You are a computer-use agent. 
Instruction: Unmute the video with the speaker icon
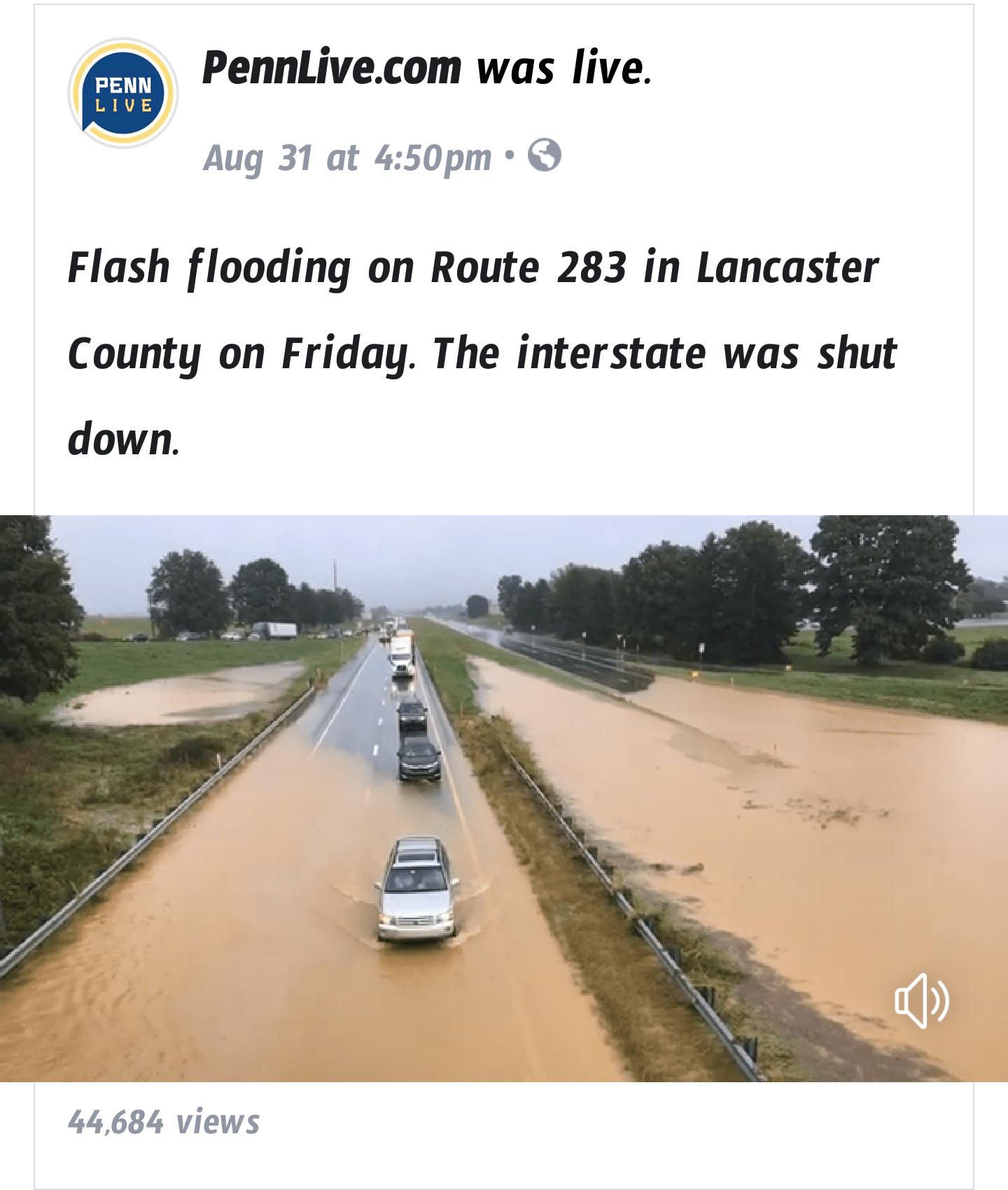pos(921,1000)
